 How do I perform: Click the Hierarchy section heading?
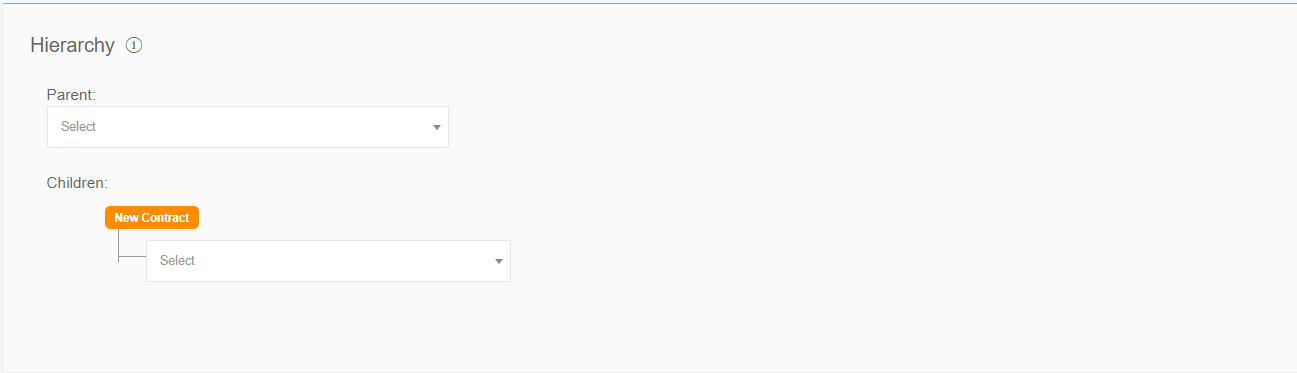coord(72,45)
